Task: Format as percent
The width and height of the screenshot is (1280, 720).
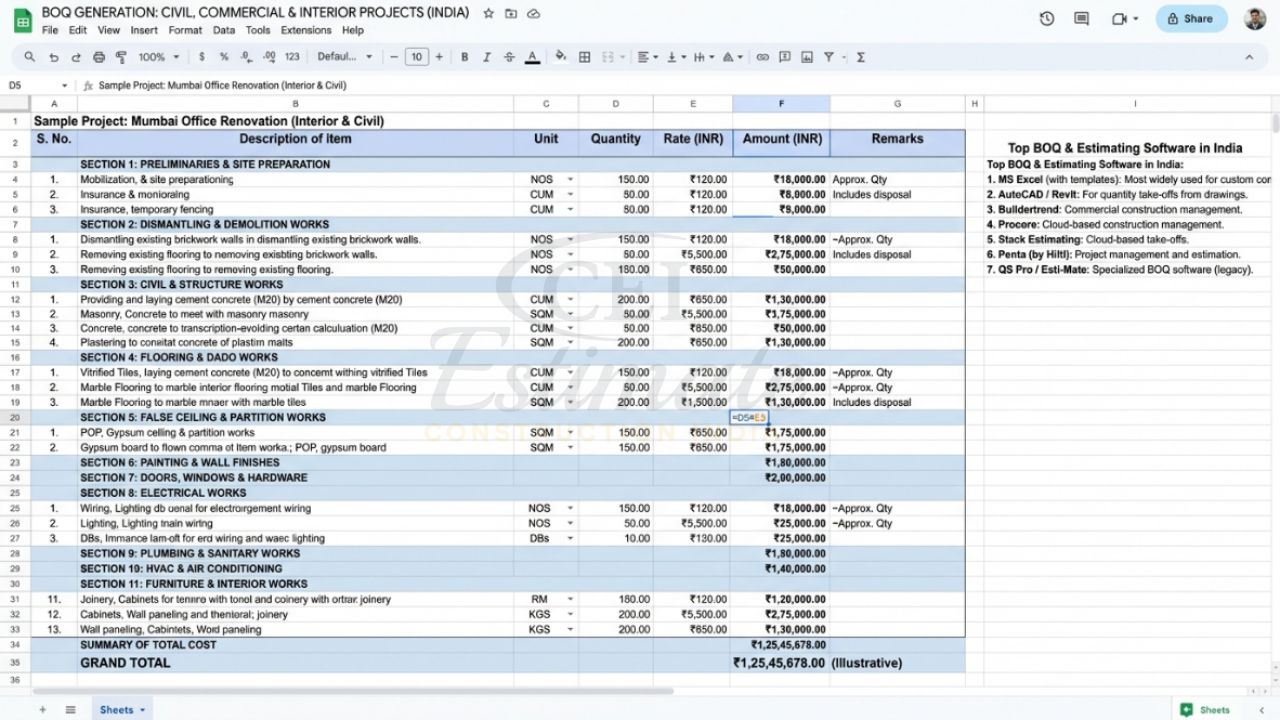Action: click(224, 57)
